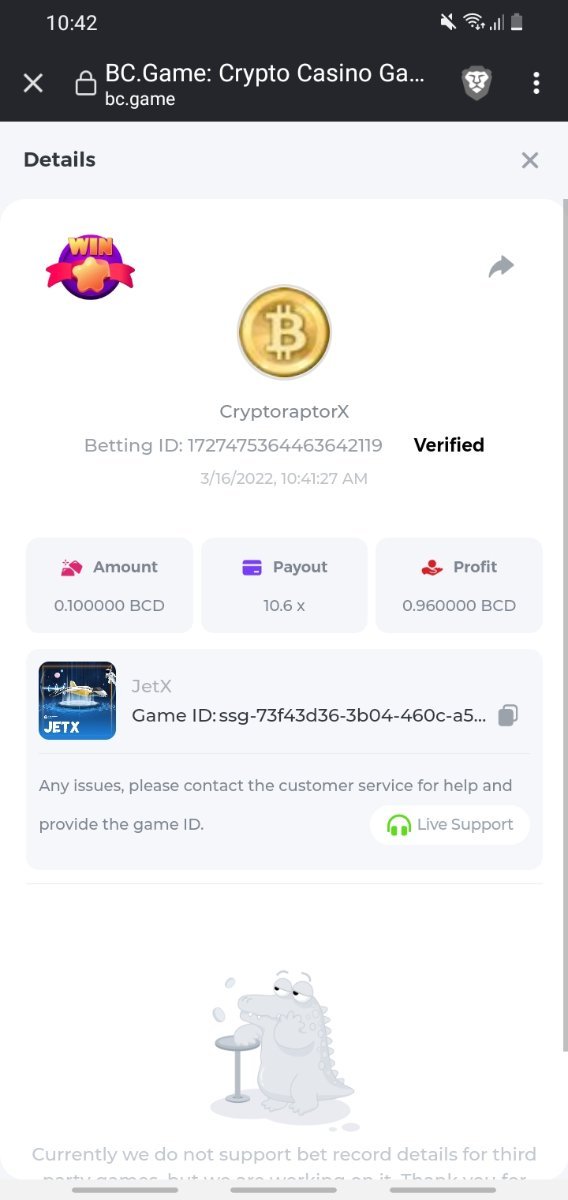This screenshot has height=1200, width=568.
Task: Click the green headset support icon
Action: tap(399, 825)
